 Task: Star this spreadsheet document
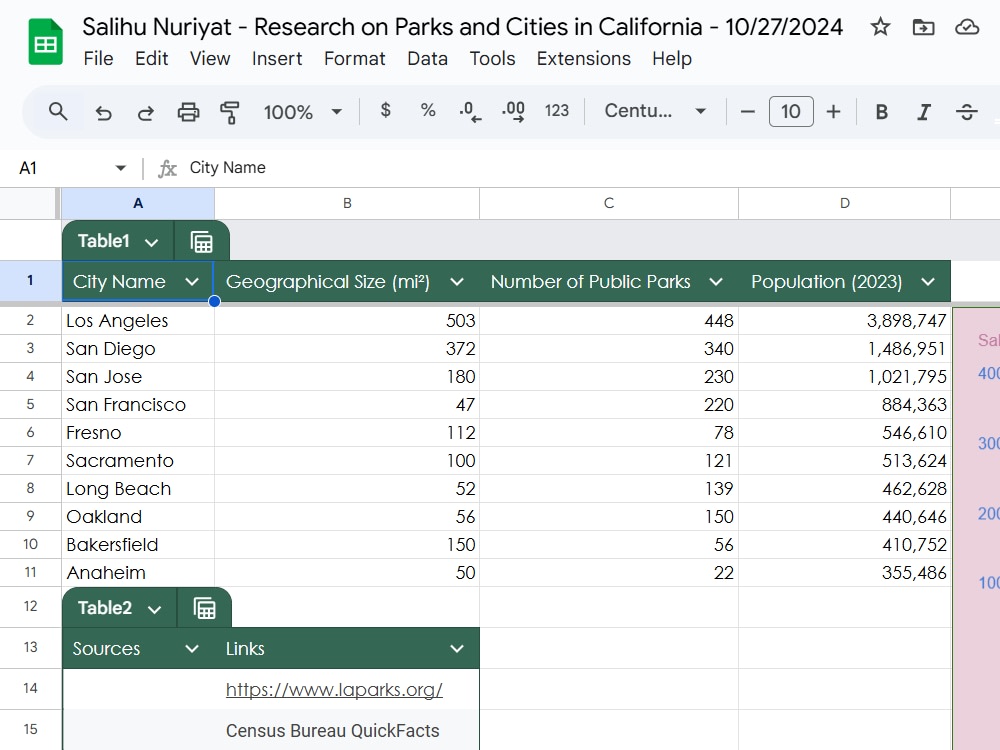point(880,27)
